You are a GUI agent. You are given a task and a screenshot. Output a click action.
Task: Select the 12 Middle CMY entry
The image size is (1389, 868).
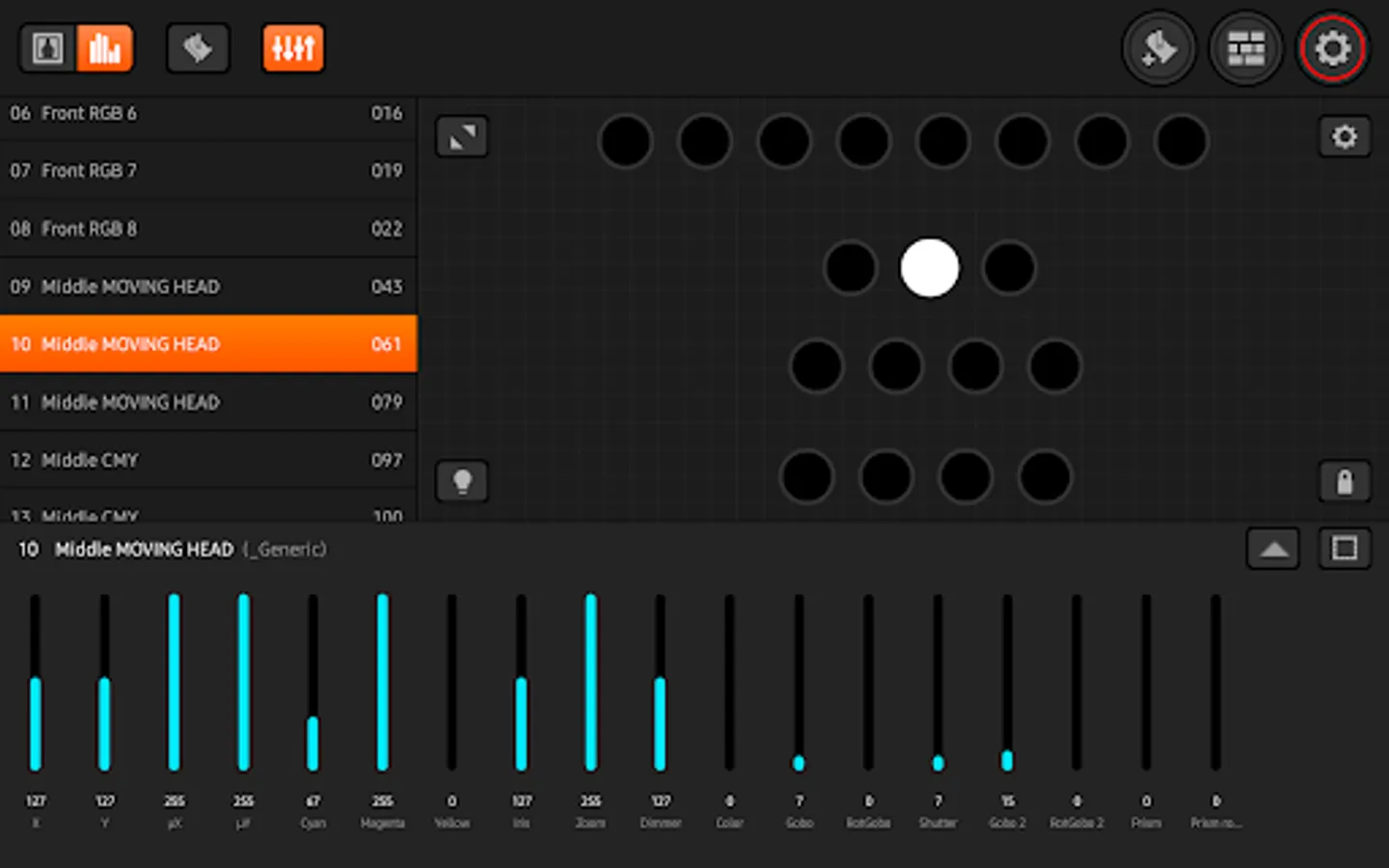pyautogui.click(x=207, y=460)
